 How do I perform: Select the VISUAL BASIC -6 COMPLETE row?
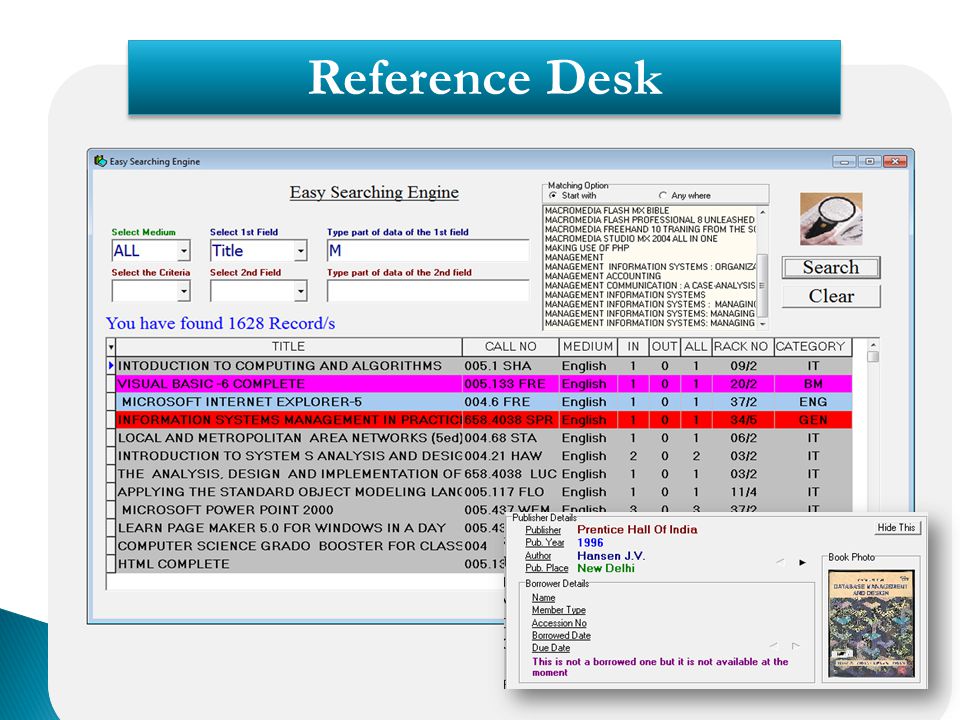point(484,384)
